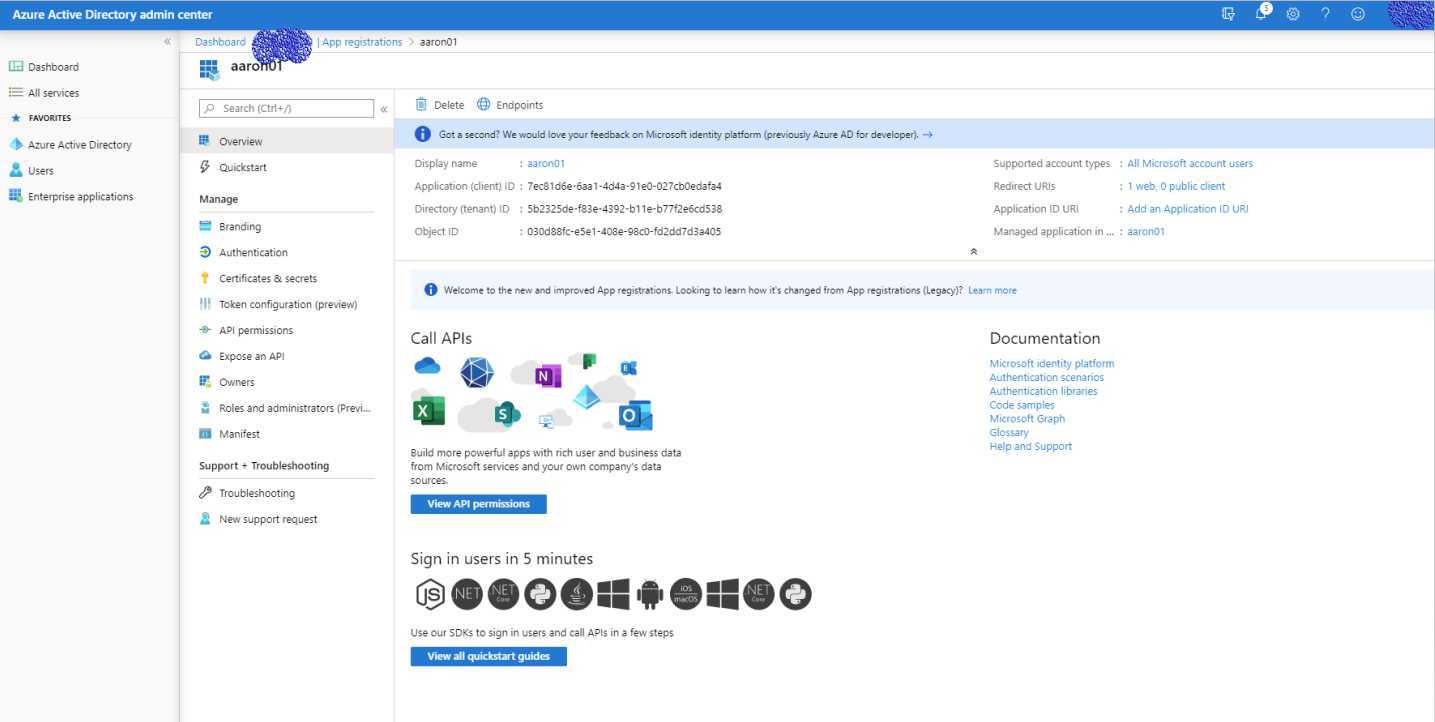1435x722 pixels.
Task: Open the Overview menu item
Action: pyautogui.click(x=286, y=142)
